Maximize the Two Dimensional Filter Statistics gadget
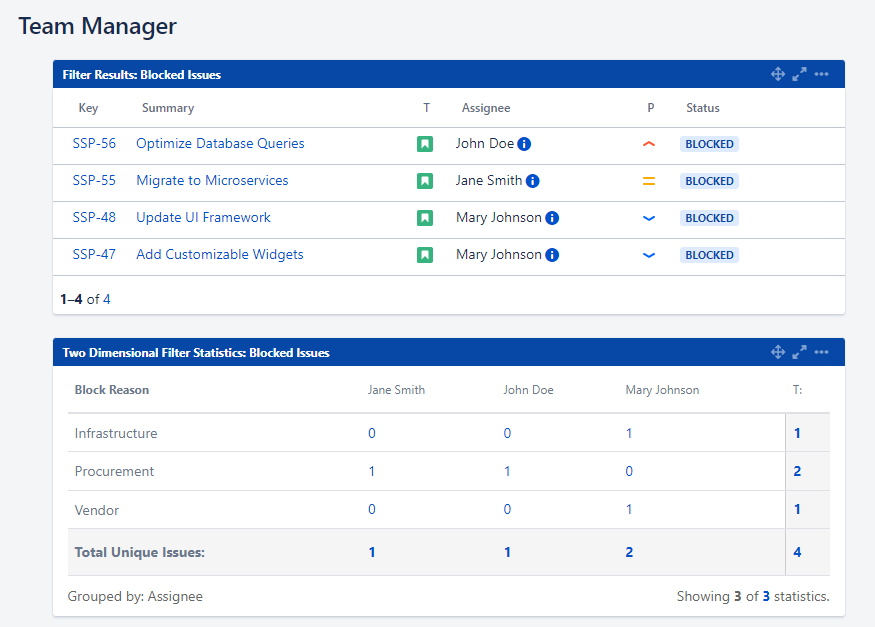The width and height of the screenshot is (875, 627). (799, 352)
